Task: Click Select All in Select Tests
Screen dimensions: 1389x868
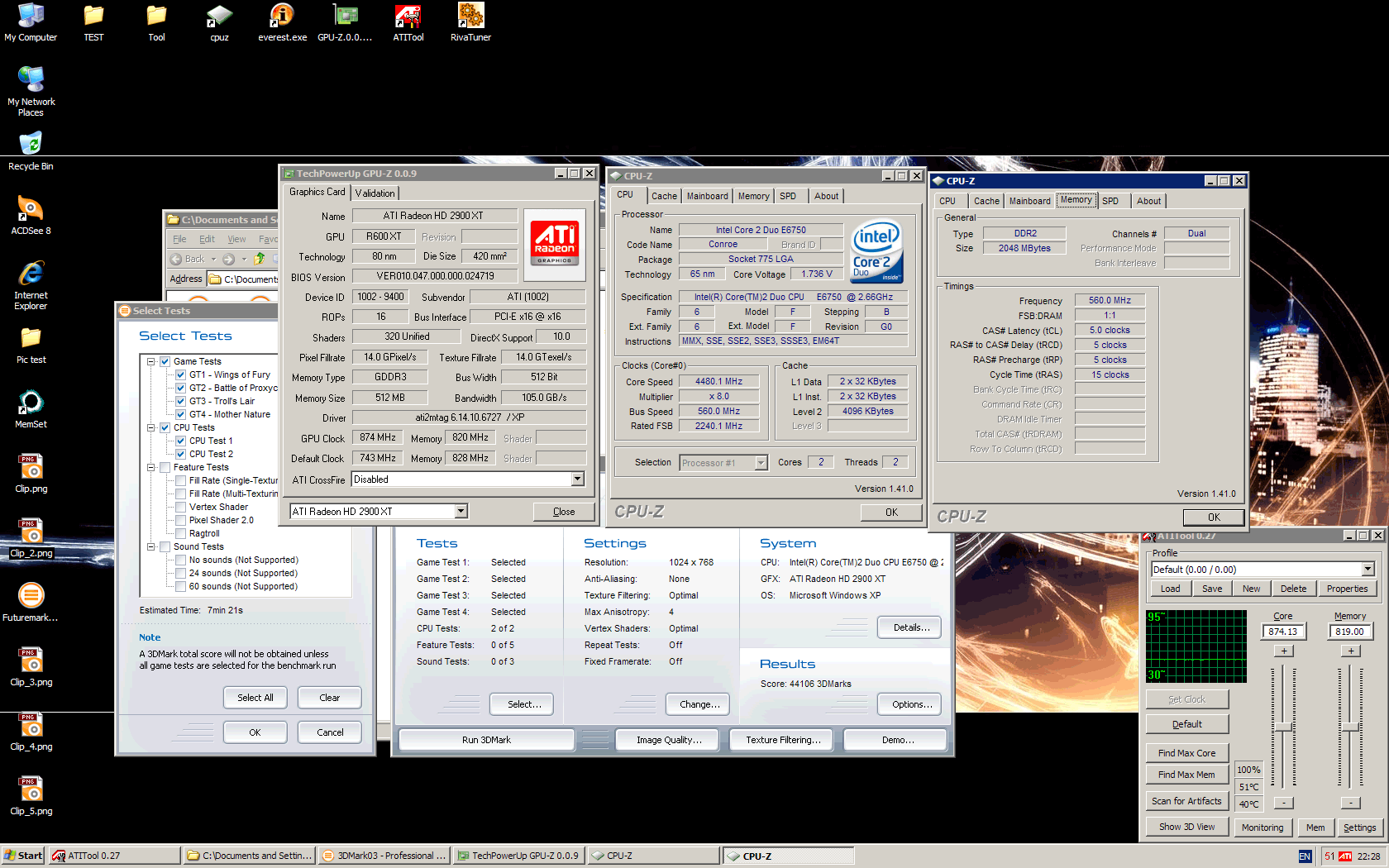Action: (x=255, y=698)
